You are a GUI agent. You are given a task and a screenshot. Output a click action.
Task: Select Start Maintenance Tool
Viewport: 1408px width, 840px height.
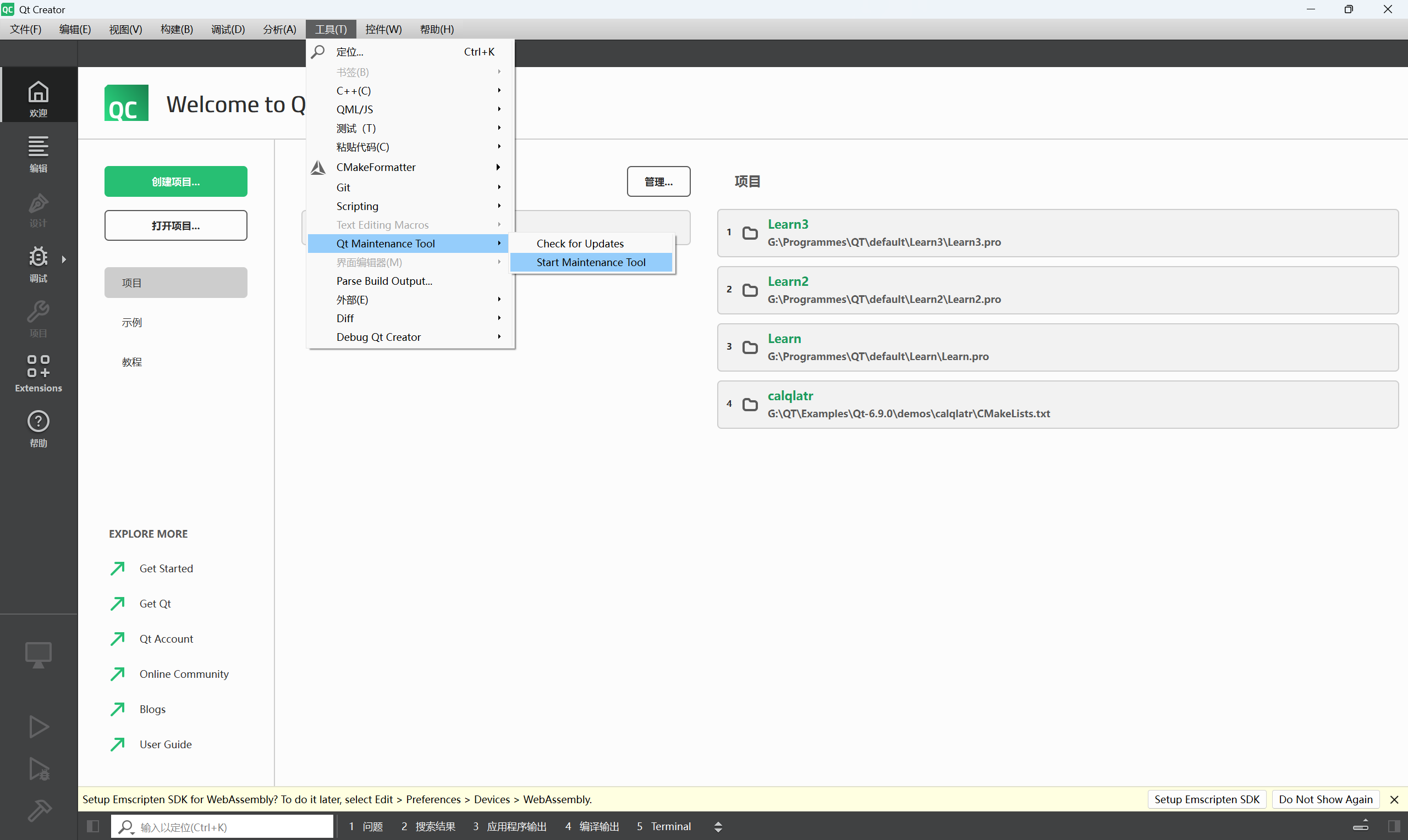tap(591, 262)
